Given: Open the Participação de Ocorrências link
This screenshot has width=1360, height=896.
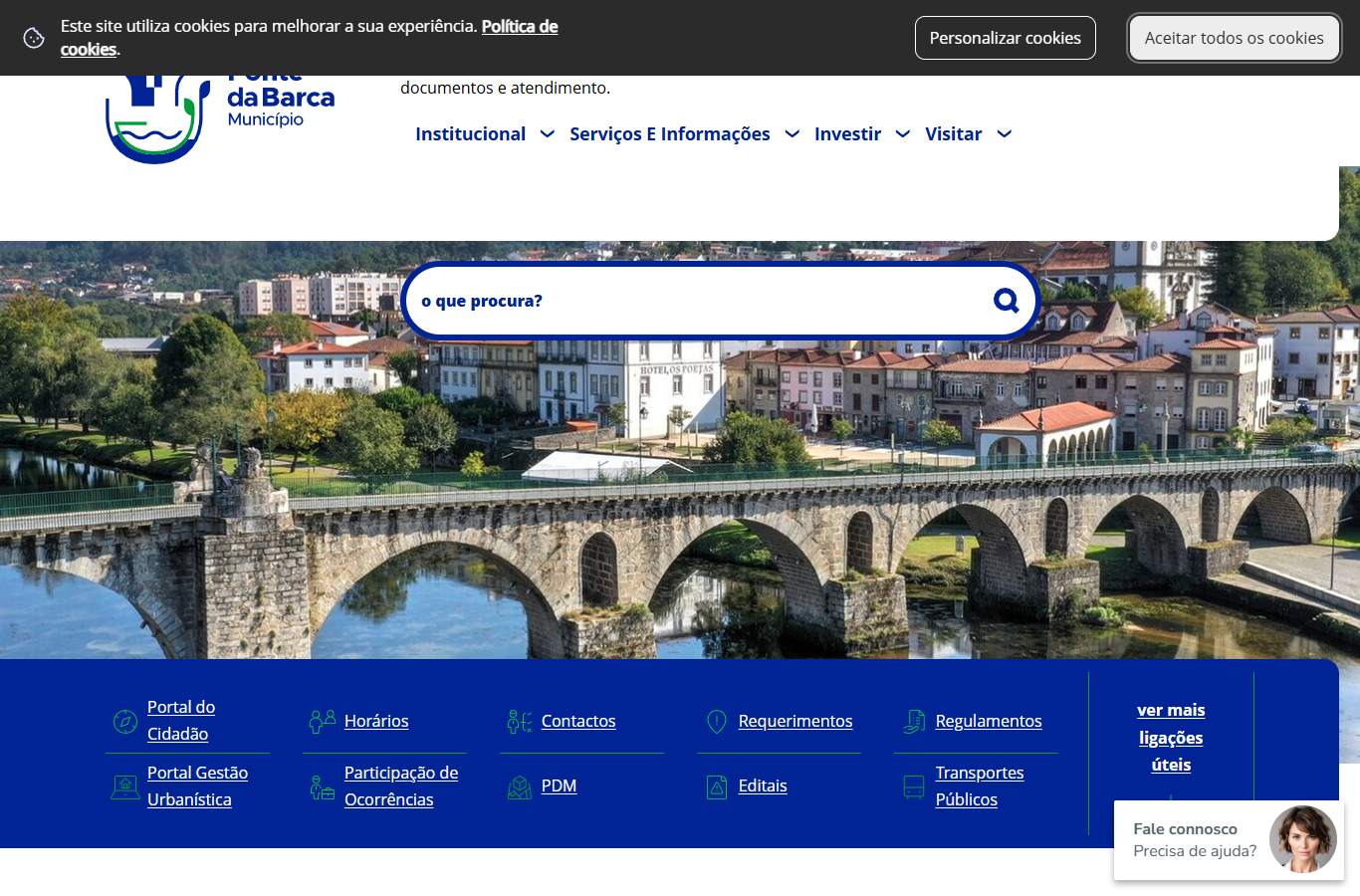Looking at the screenshot, I should point(401,786).
